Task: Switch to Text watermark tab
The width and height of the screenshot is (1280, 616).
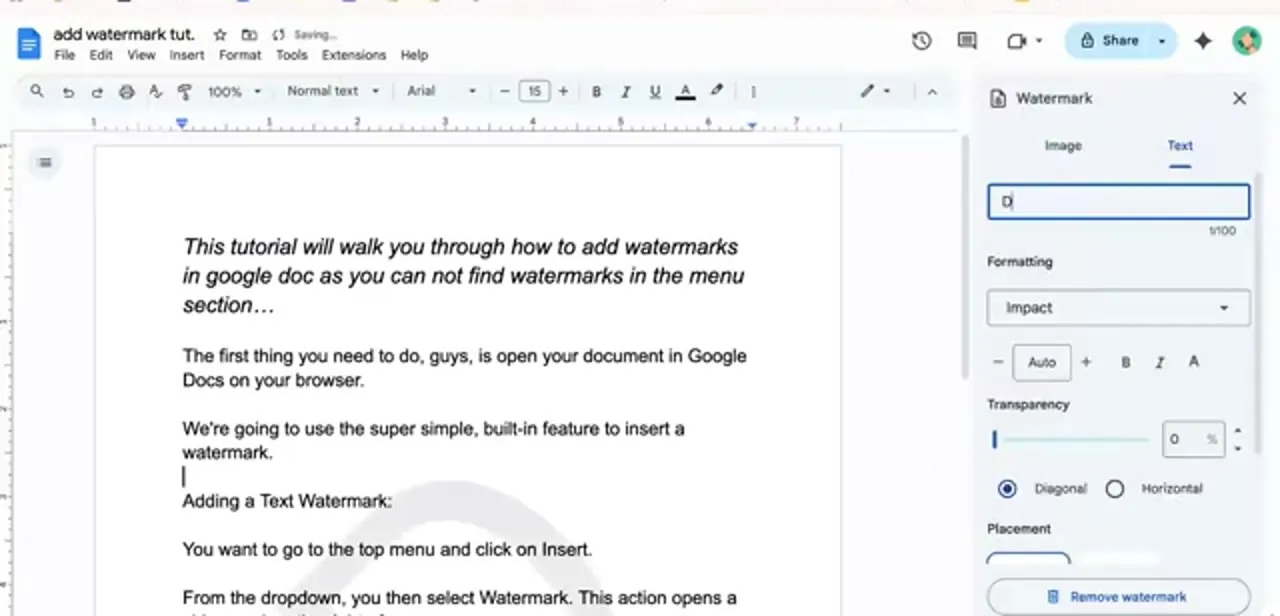Action: [x=1180, y=146]
